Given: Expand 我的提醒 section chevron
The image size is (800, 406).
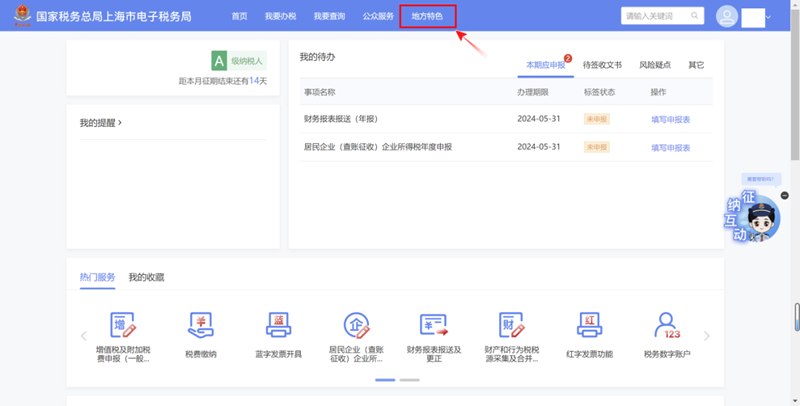Looking at the screenshot, I should point(120,123).
